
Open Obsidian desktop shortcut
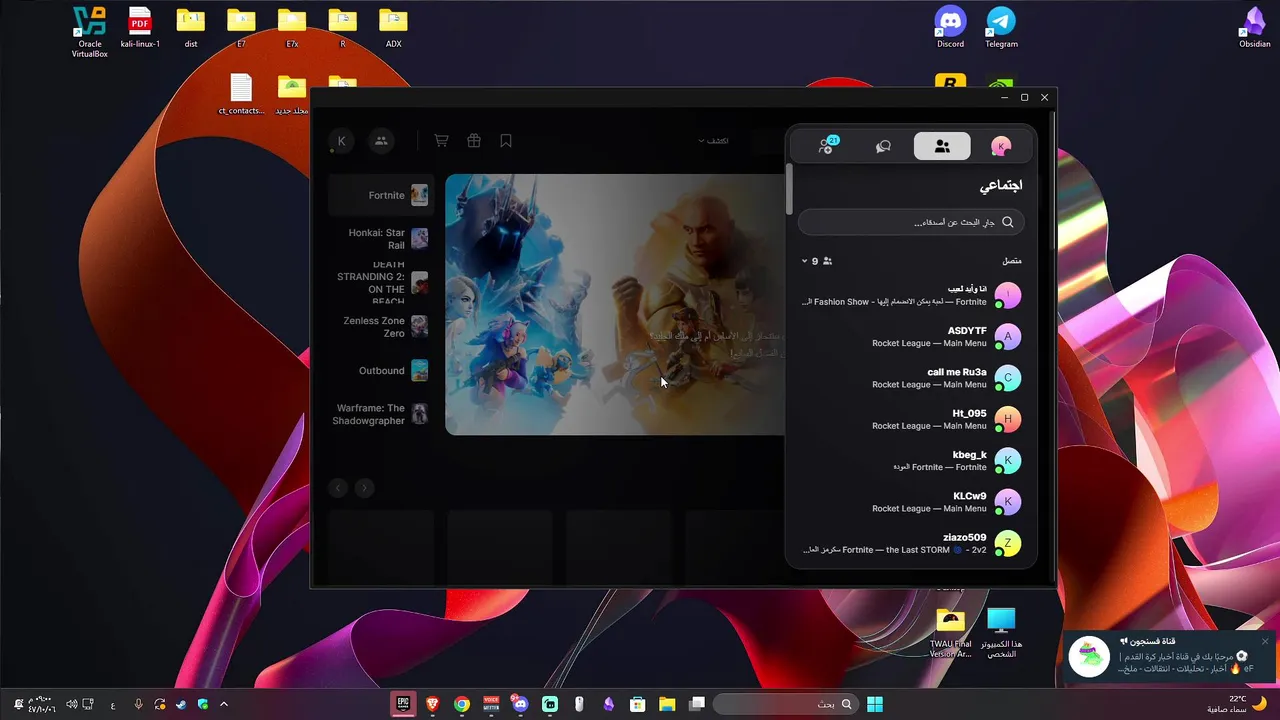(x=1254, y=28)
